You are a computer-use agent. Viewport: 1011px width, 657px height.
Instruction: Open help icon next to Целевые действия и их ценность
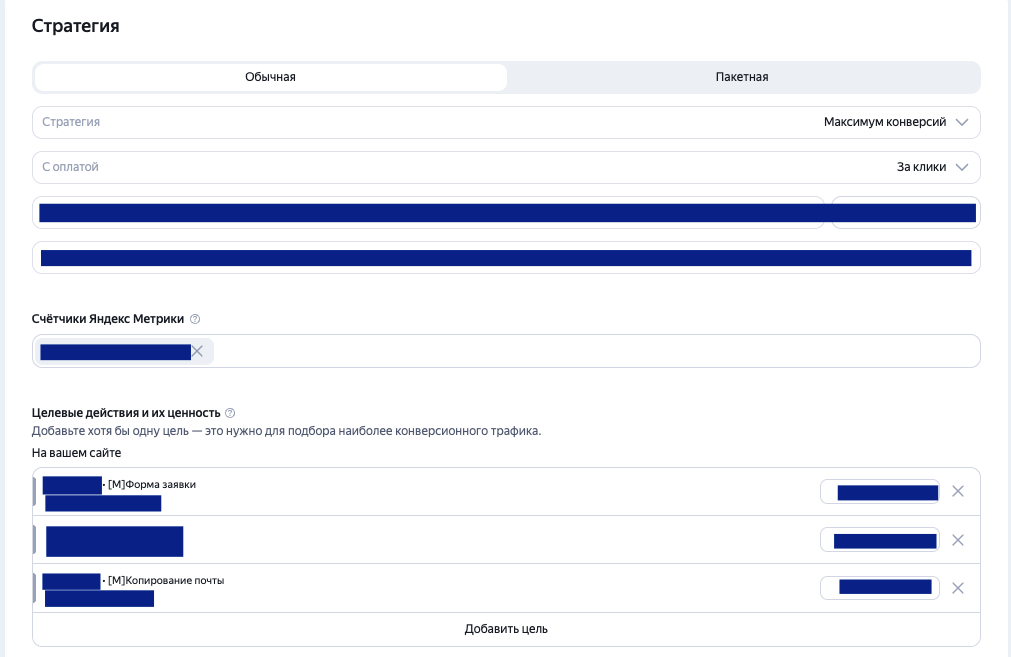pyautogui.click(x=230, y=413)
